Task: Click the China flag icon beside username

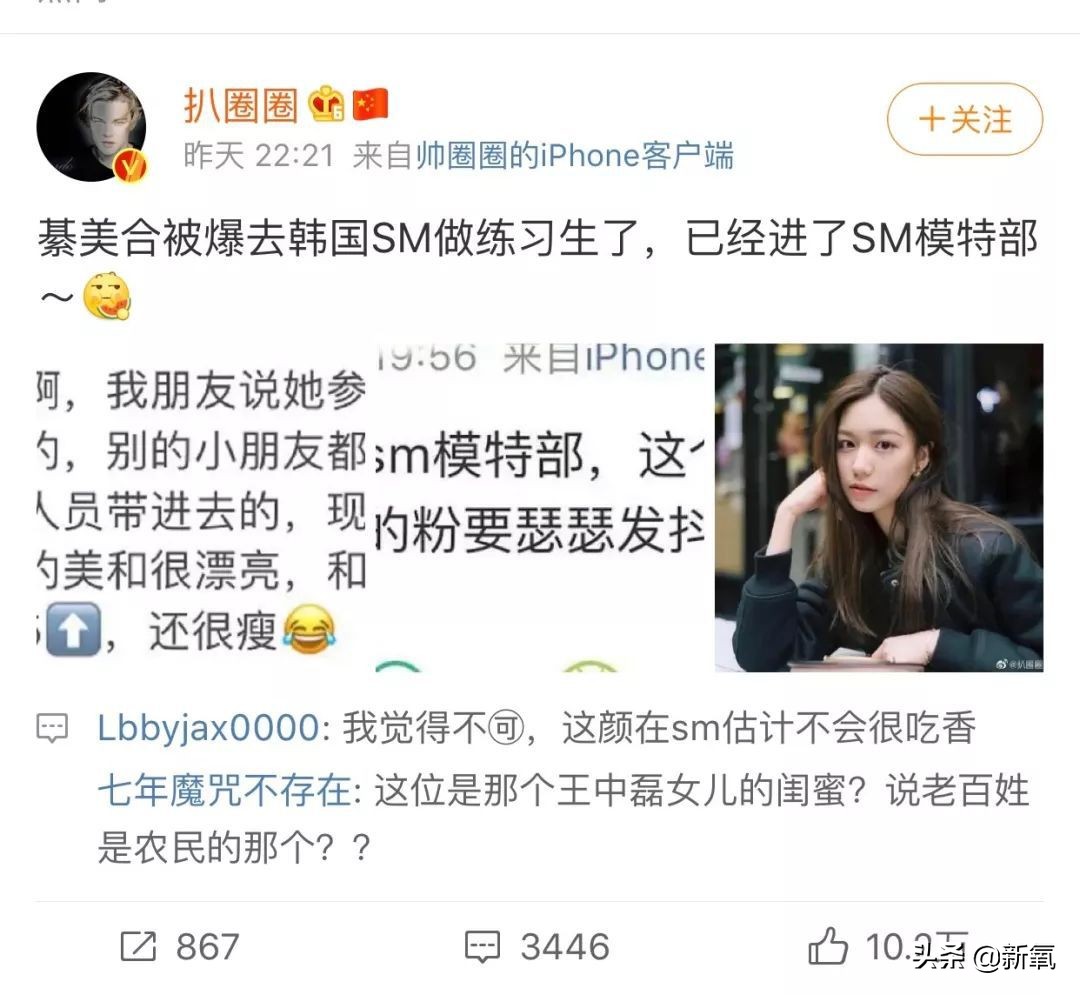Action: click(371, 105)
